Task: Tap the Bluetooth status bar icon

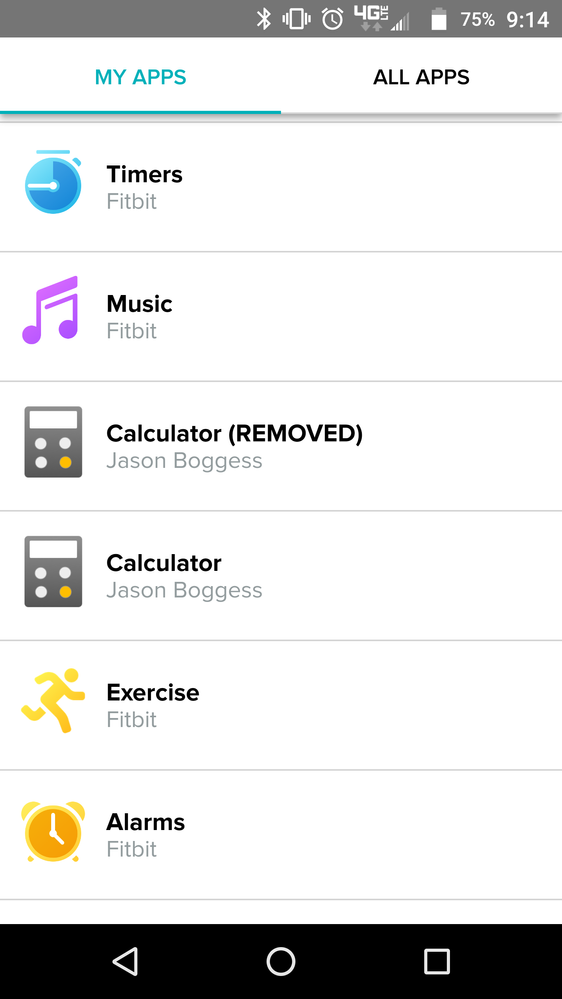Action: [263, 19]
